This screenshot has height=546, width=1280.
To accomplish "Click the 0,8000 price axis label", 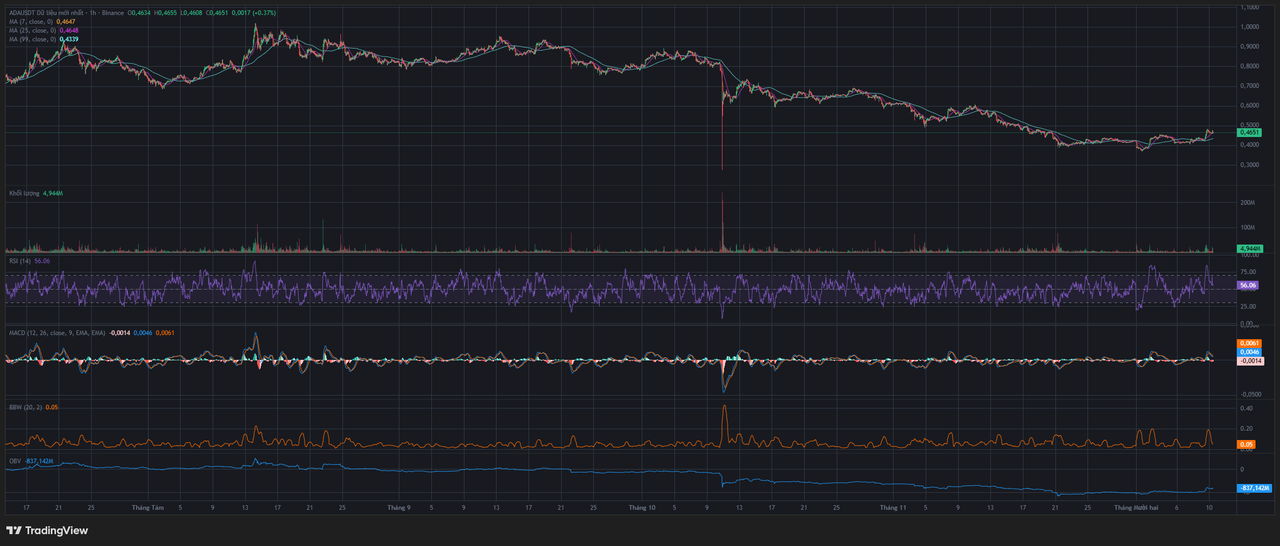I will tap(1250, 66).
